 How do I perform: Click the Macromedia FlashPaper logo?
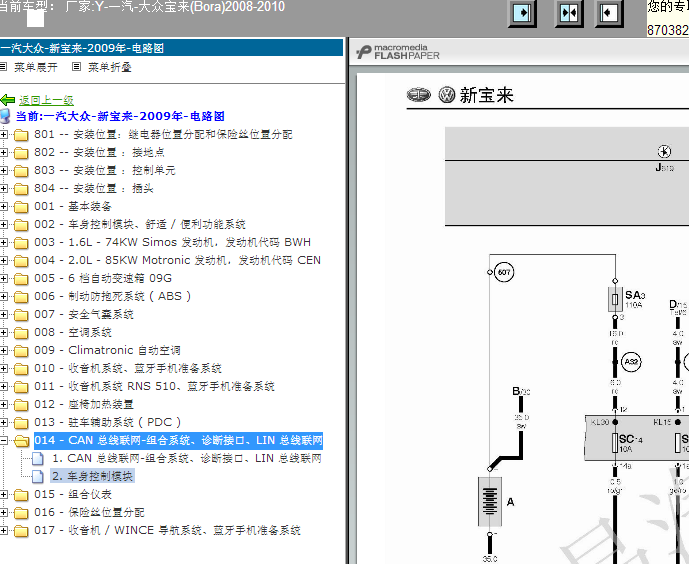398,52
